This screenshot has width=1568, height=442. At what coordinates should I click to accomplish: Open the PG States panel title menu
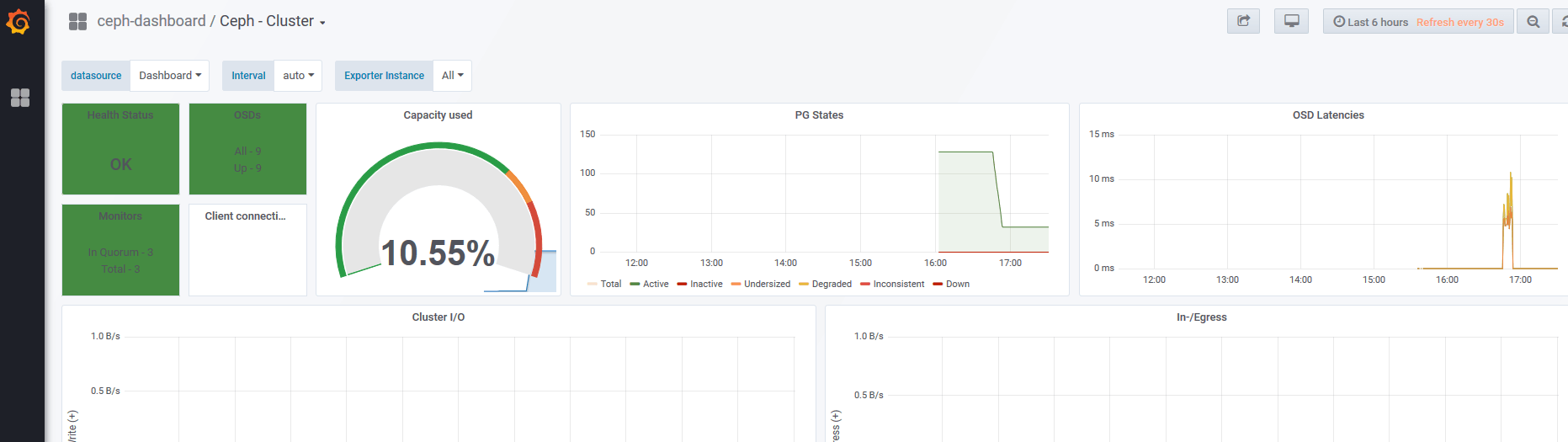(x=819, y=115)
